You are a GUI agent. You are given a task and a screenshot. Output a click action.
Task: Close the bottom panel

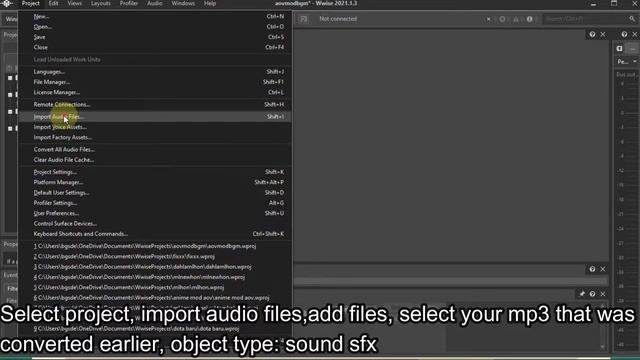click(x=603, y=294)
